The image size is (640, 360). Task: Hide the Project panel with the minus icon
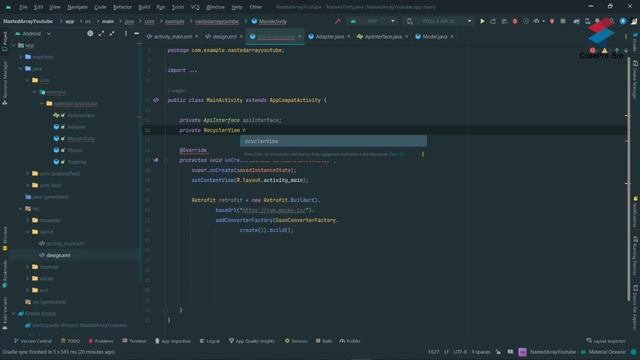click(137, 33)
